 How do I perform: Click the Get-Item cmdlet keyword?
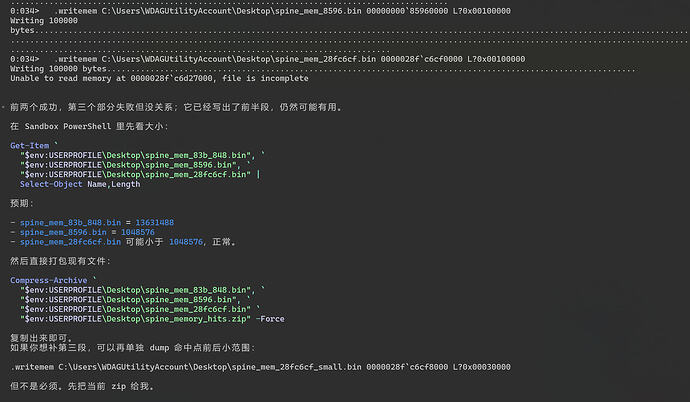pos(29,146)
